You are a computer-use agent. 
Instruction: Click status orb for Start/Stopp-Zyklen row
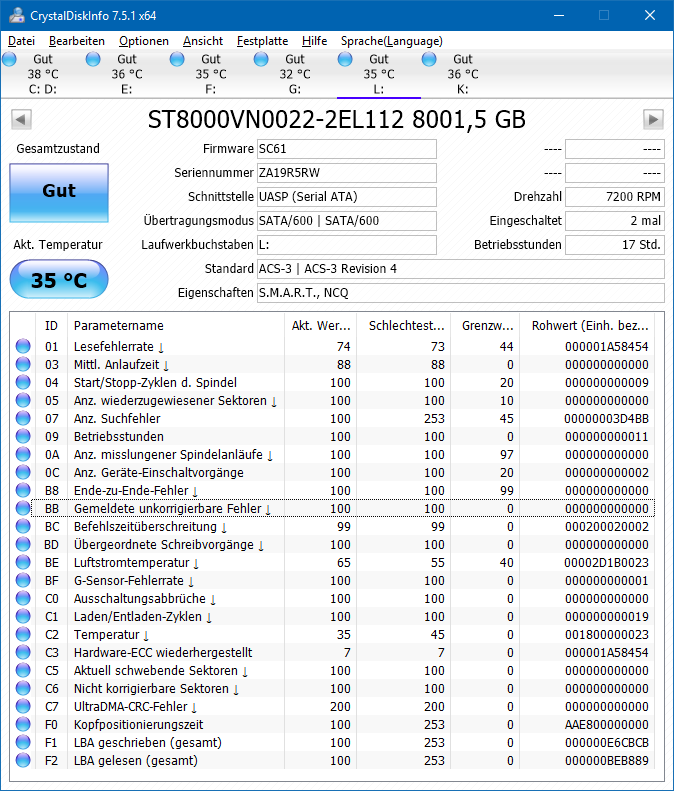23,382
